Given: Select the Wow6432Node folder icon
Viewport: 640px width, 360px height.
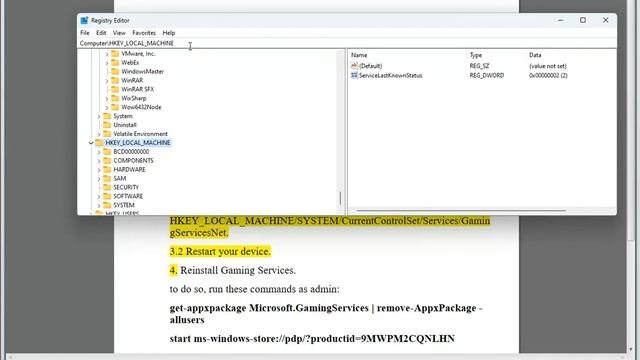Looking at the screenshot, I should coord(115,107).
